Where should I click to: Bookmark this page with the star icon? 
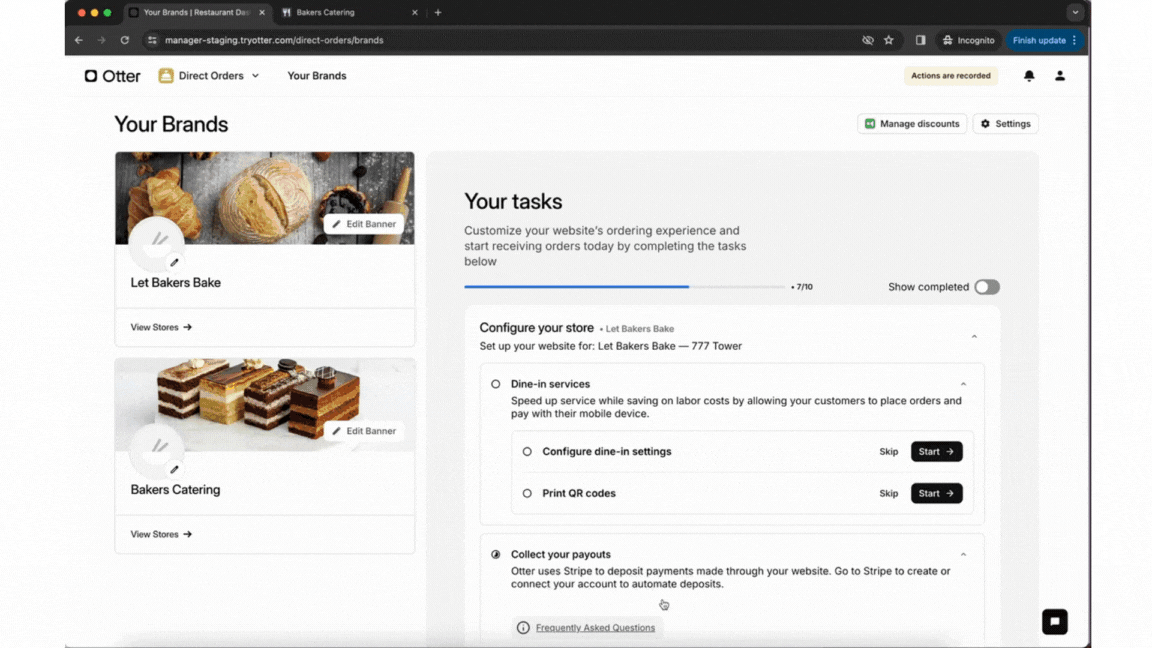pyautogui.click(x=888, y=40)
